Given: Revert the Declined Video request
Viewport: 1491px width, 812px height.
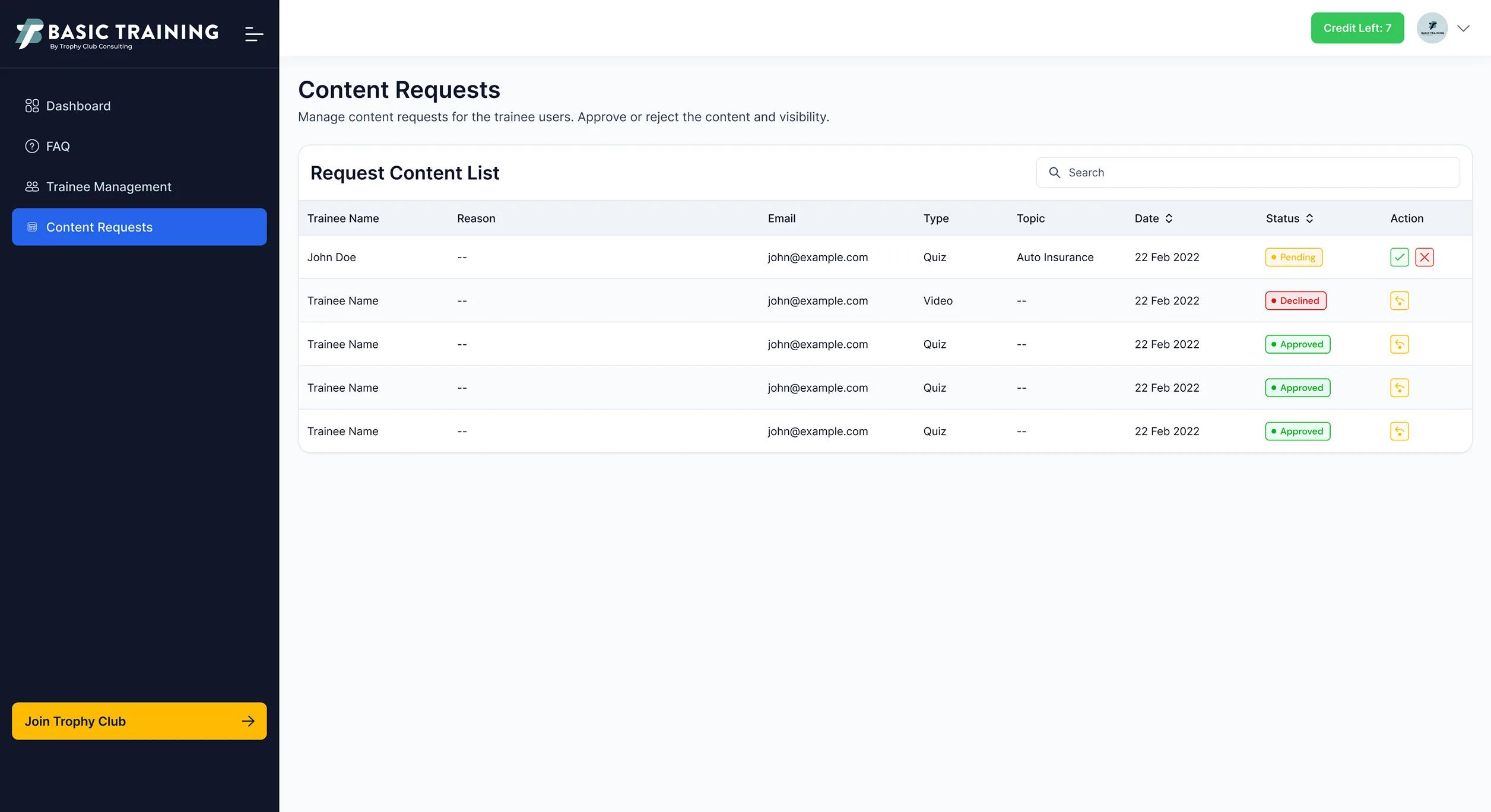Looking at the screenshot, I should [x=1400, y=301].
